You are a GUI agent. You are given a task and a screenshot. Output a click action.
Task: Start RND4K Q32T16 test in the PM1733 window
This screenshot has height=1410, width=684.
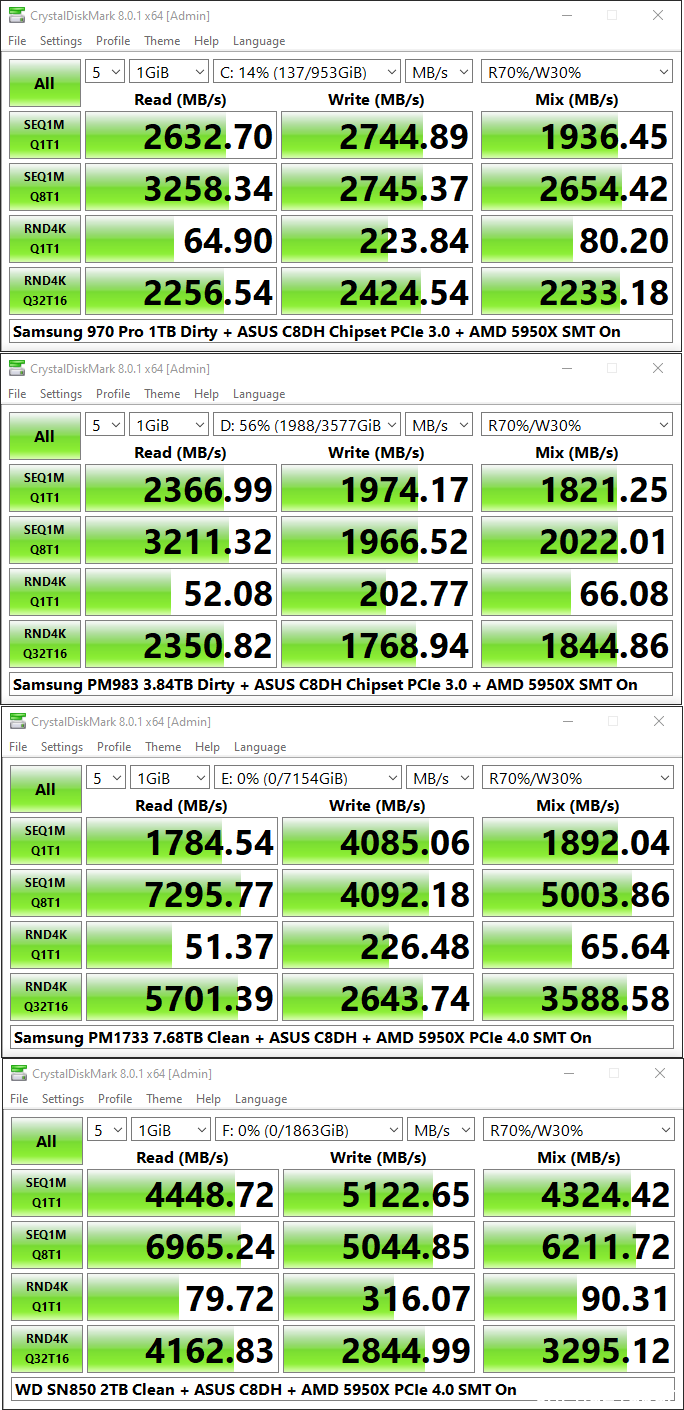pos(46,998)
